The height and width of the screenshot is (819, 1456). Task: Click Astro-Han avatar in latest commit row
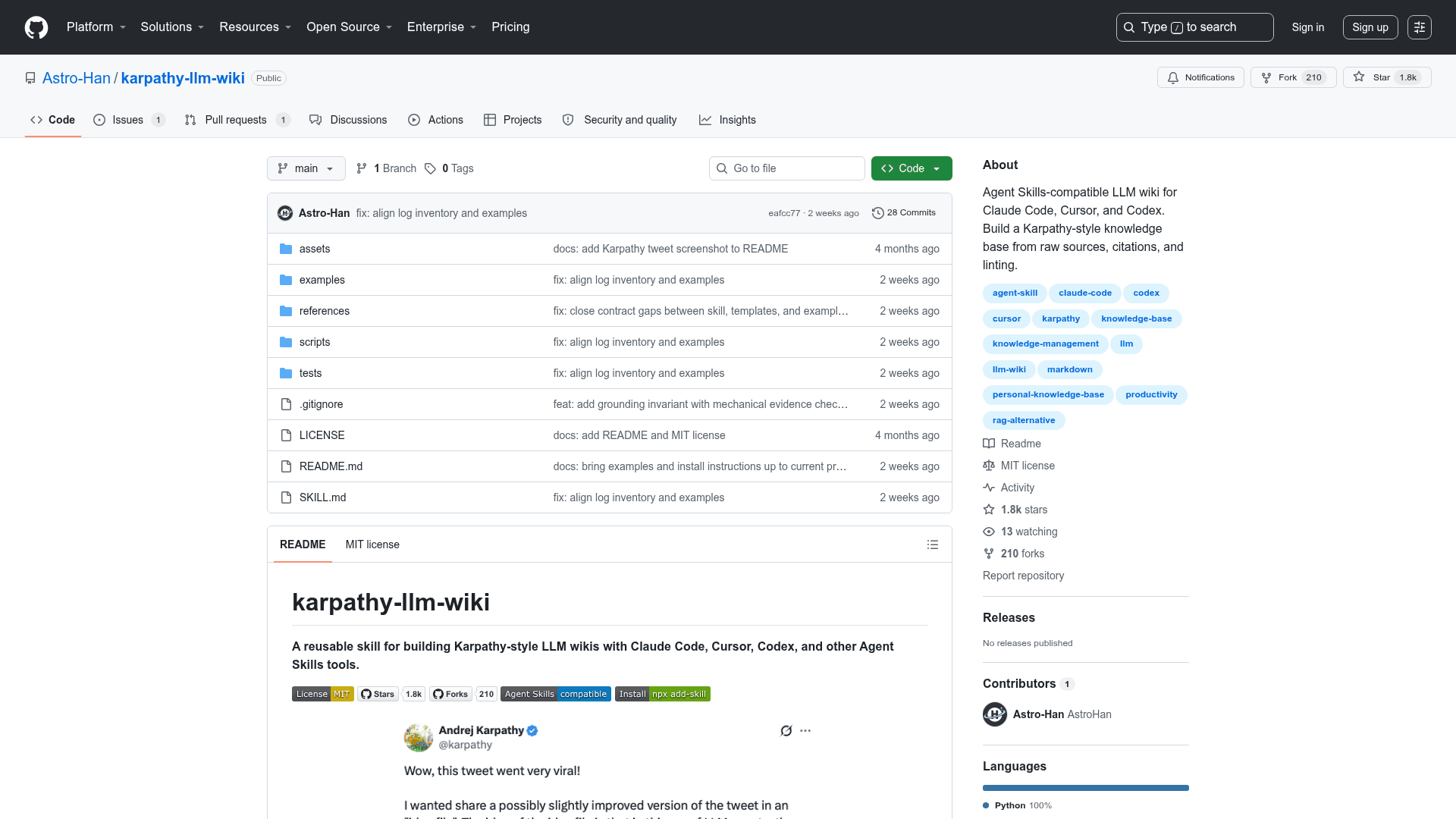[285, 213]
